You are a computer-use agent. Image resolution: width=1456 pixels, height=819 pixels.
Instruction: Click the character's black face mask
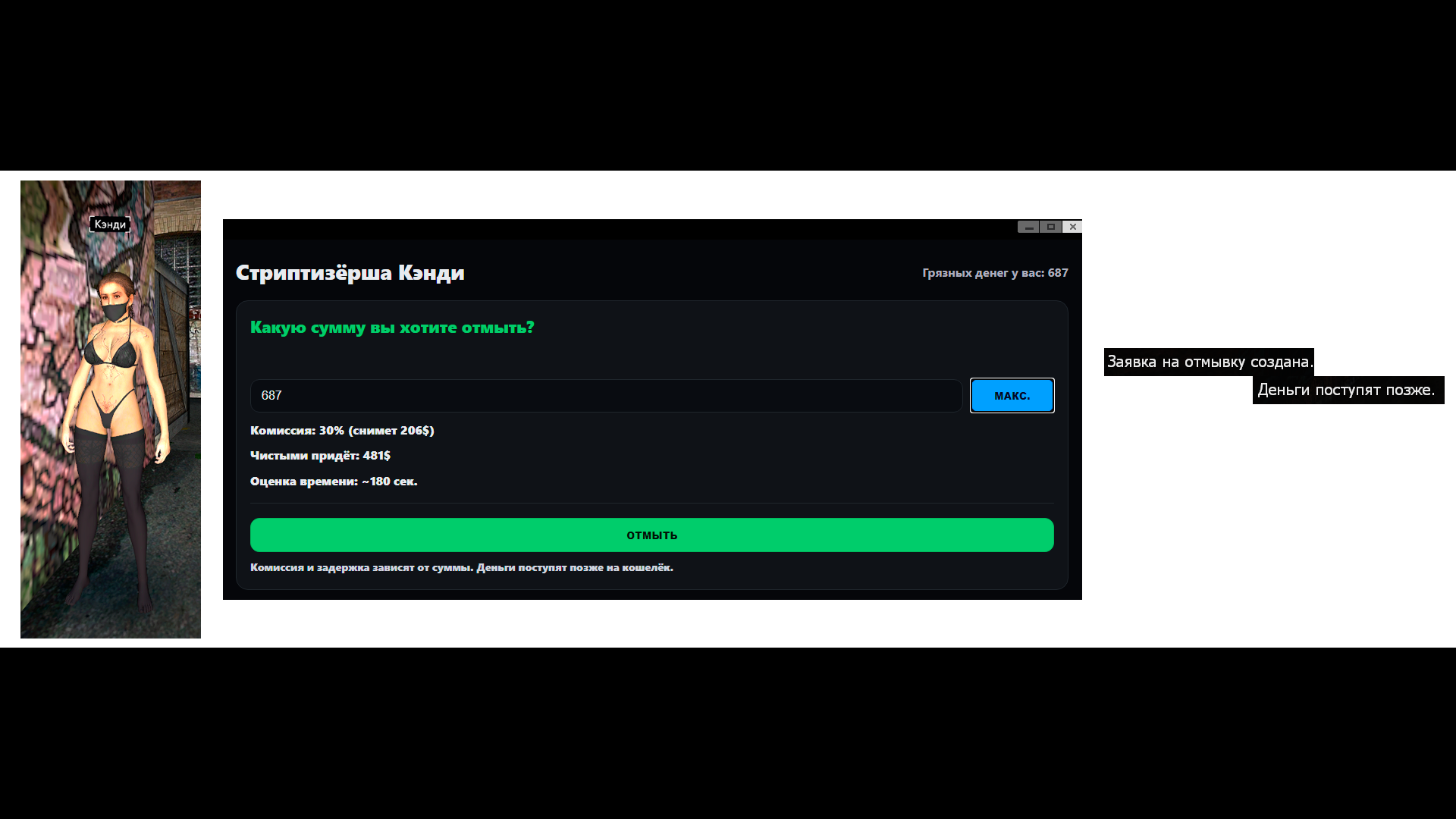pyautogui.click(x=115, y=311)
